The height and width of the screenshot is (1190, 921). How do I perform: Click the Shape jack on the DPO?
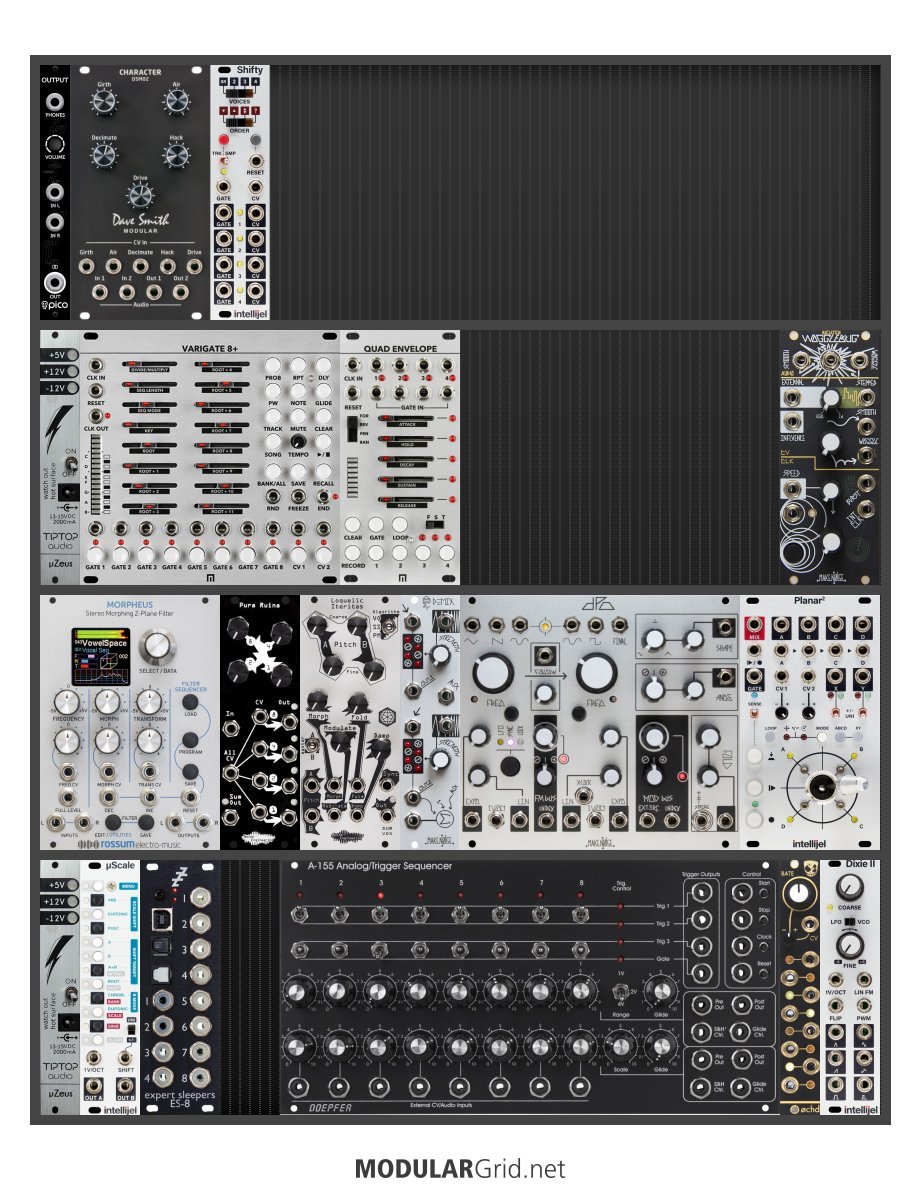tap(724, 628)
